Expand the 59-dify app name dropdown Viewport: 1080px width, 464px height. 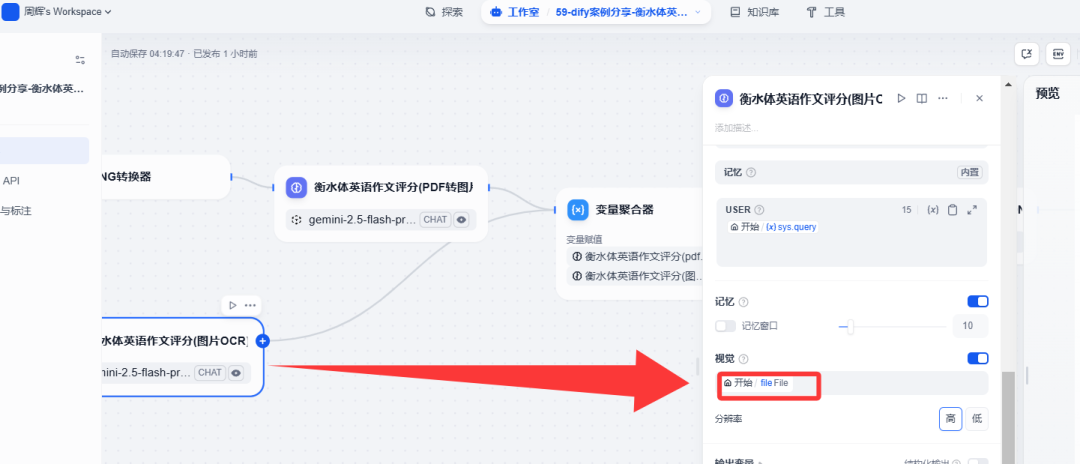(x=698, y=12)
